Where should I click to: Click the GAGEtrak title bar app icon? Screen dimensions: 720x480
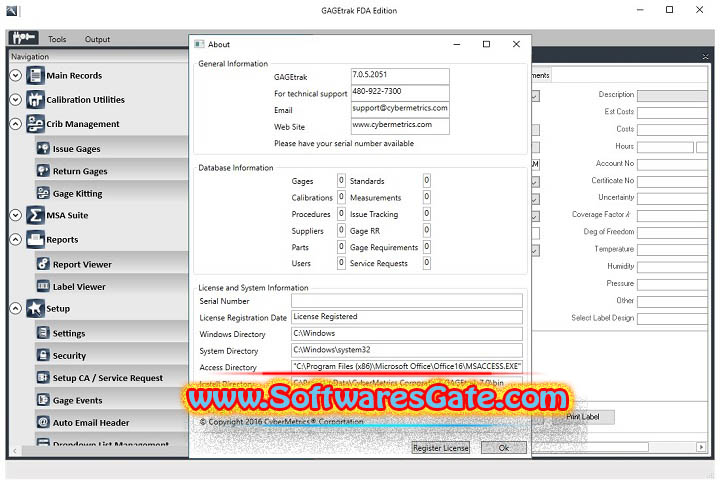11,11
